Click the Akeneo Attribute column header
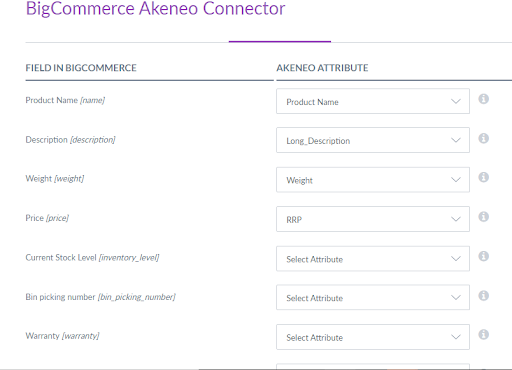Viewport: 512px width, 370px height. click(322, 68)
